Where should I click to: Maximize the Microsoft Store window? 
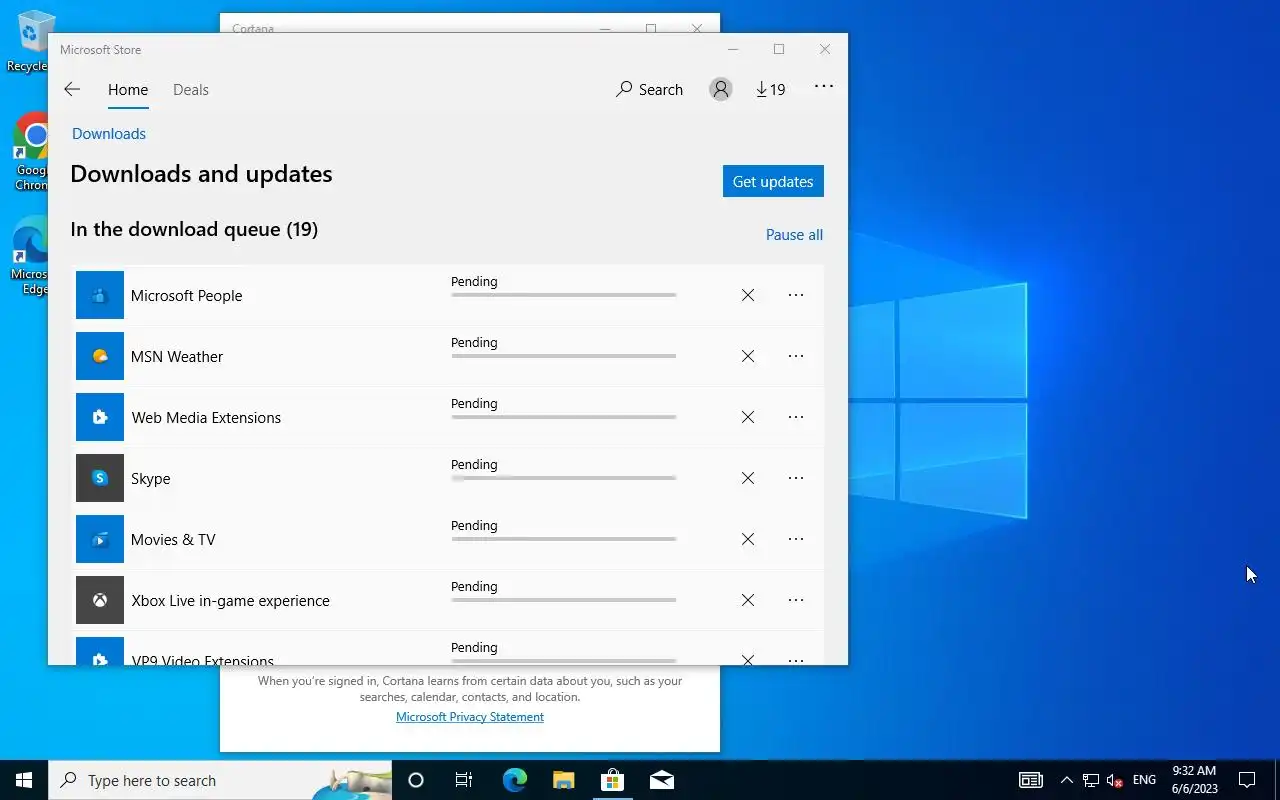(x=779, y=49)
